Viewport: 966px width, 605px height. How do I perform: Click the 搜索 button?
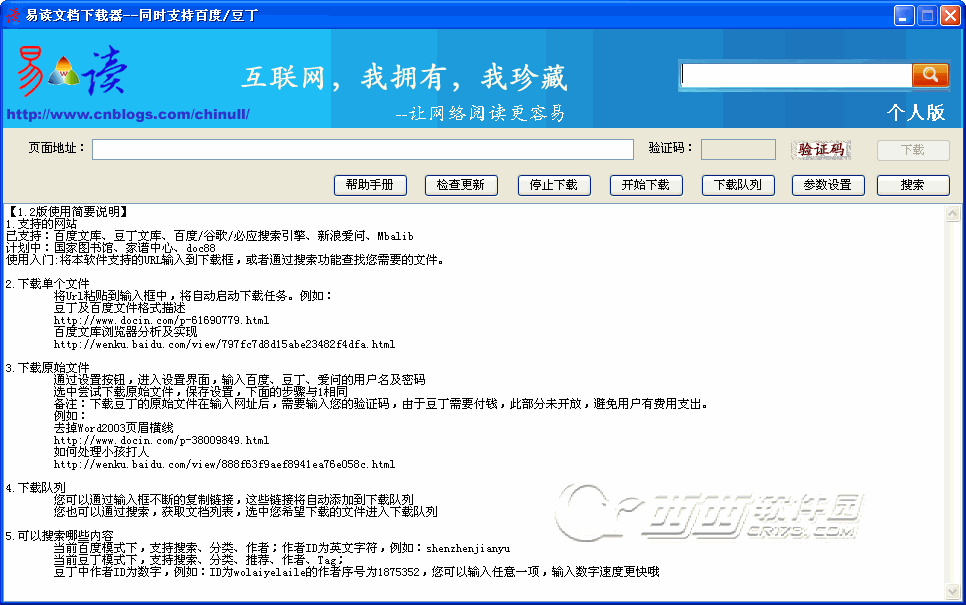tap(913, 185)
